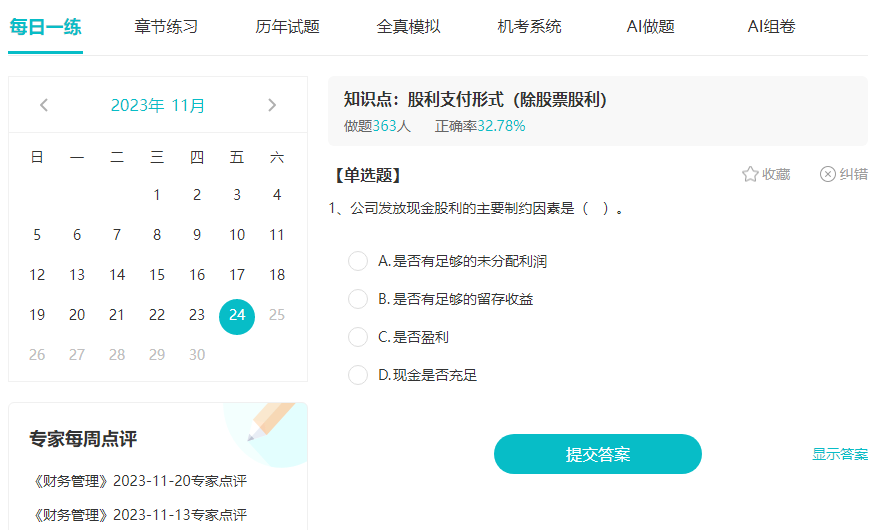Screen dimensions: 887x530
Task: Choose option B 是否有足够的留存收益
Action: click(358, 299)
